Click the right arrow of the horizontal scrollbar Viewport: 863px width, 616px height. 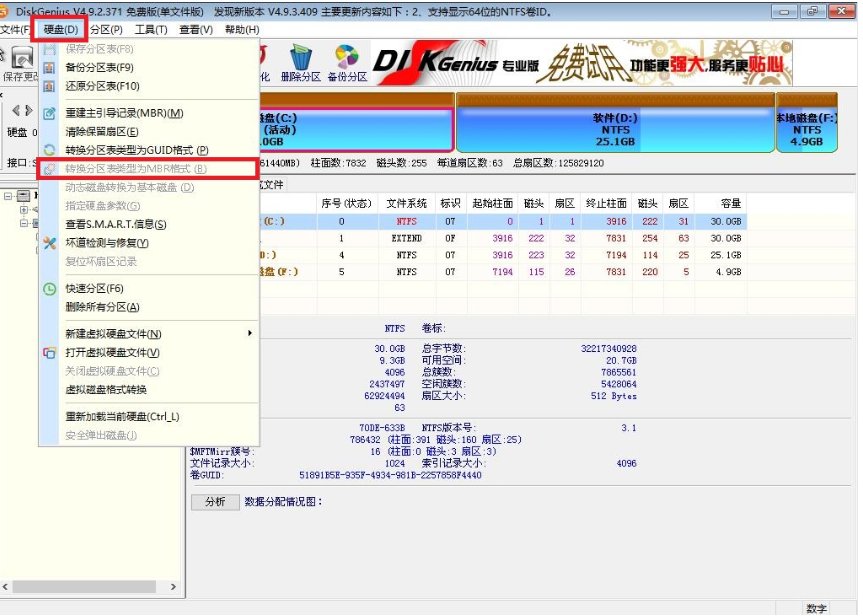pos(173,587)
